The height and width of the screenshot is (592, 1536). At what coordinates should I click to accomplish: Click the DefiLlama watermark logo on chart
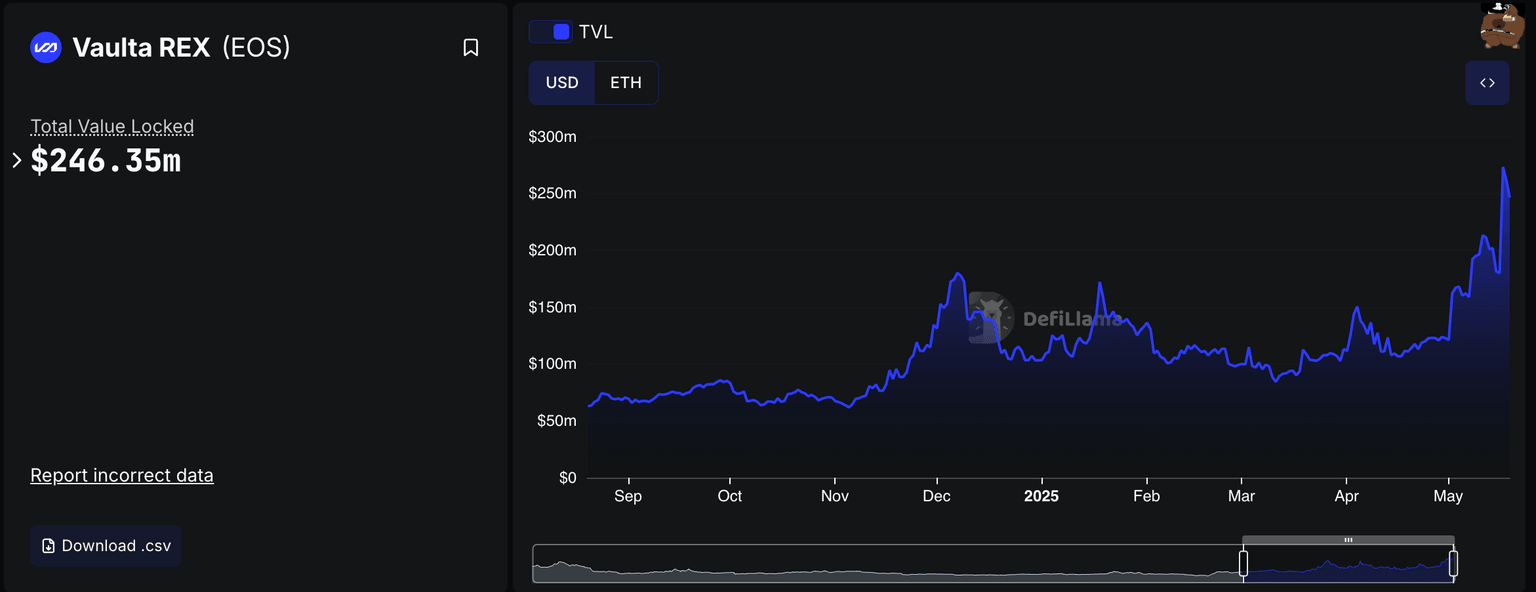point(991,319)
